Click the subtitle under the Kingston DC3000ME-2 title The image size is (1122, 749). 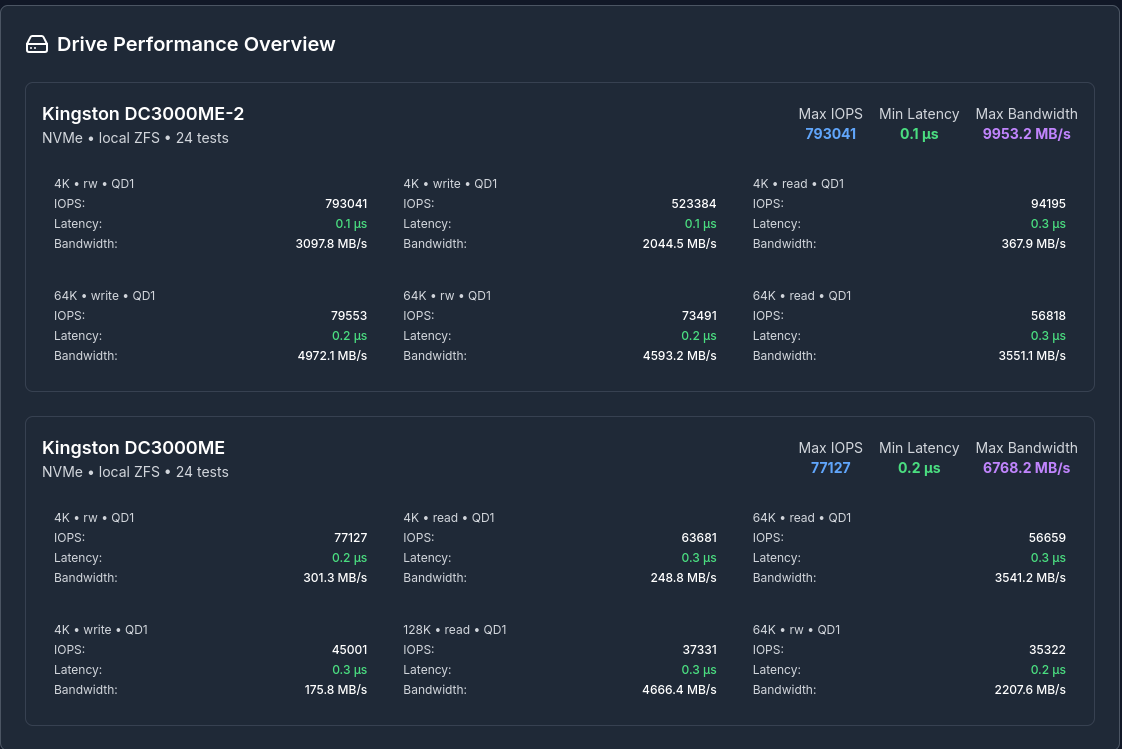click(x=135, y=138)
